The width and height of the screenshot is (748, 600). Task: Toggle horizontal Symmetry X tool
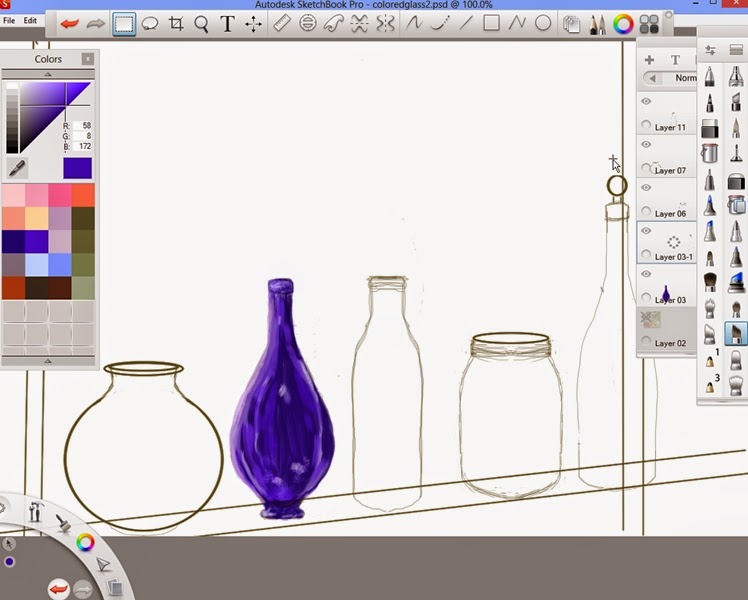[359, 23]
